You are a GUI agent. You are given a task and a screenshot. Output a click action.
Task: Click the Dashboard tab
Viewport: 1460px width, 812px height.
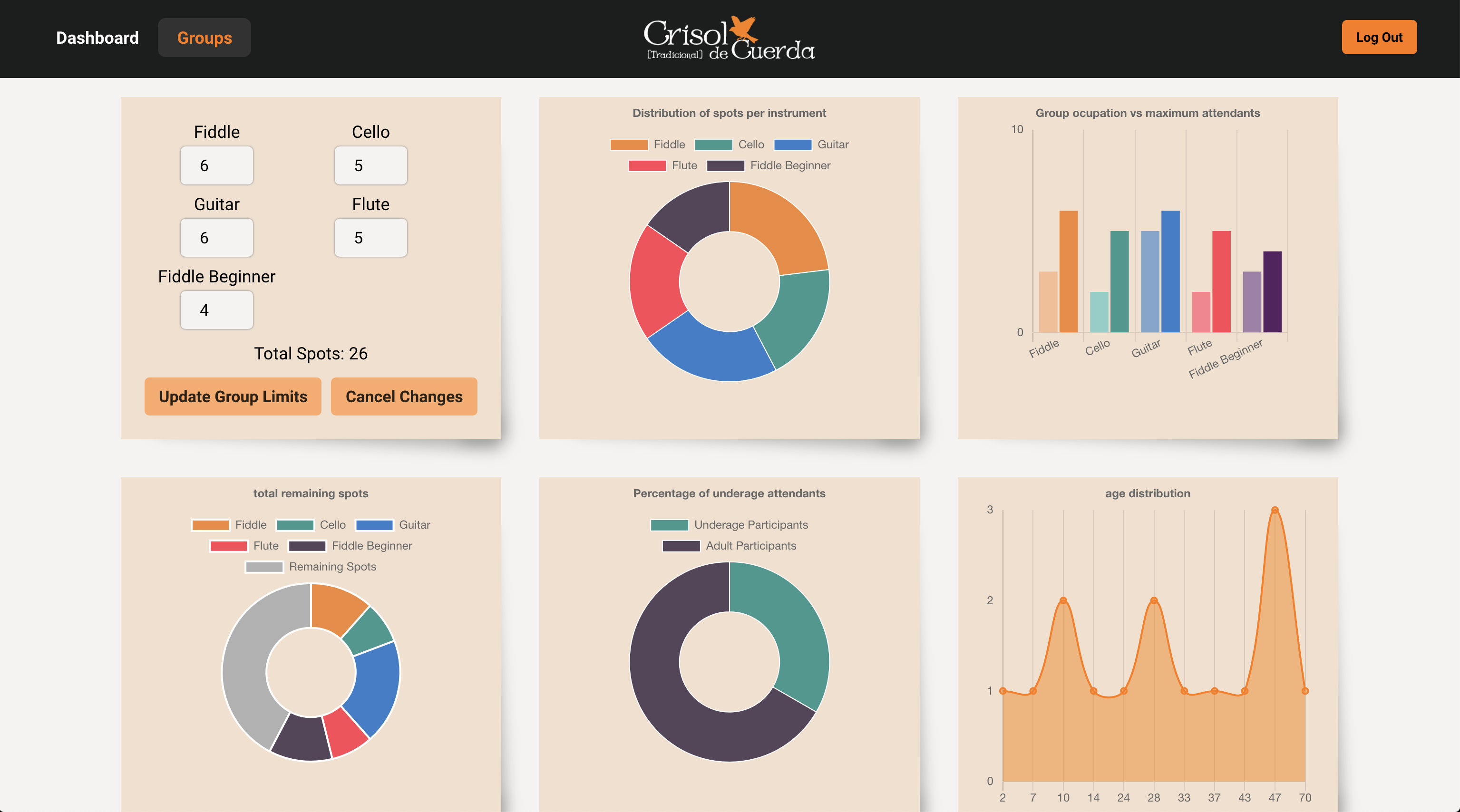(x=97, y=37)
